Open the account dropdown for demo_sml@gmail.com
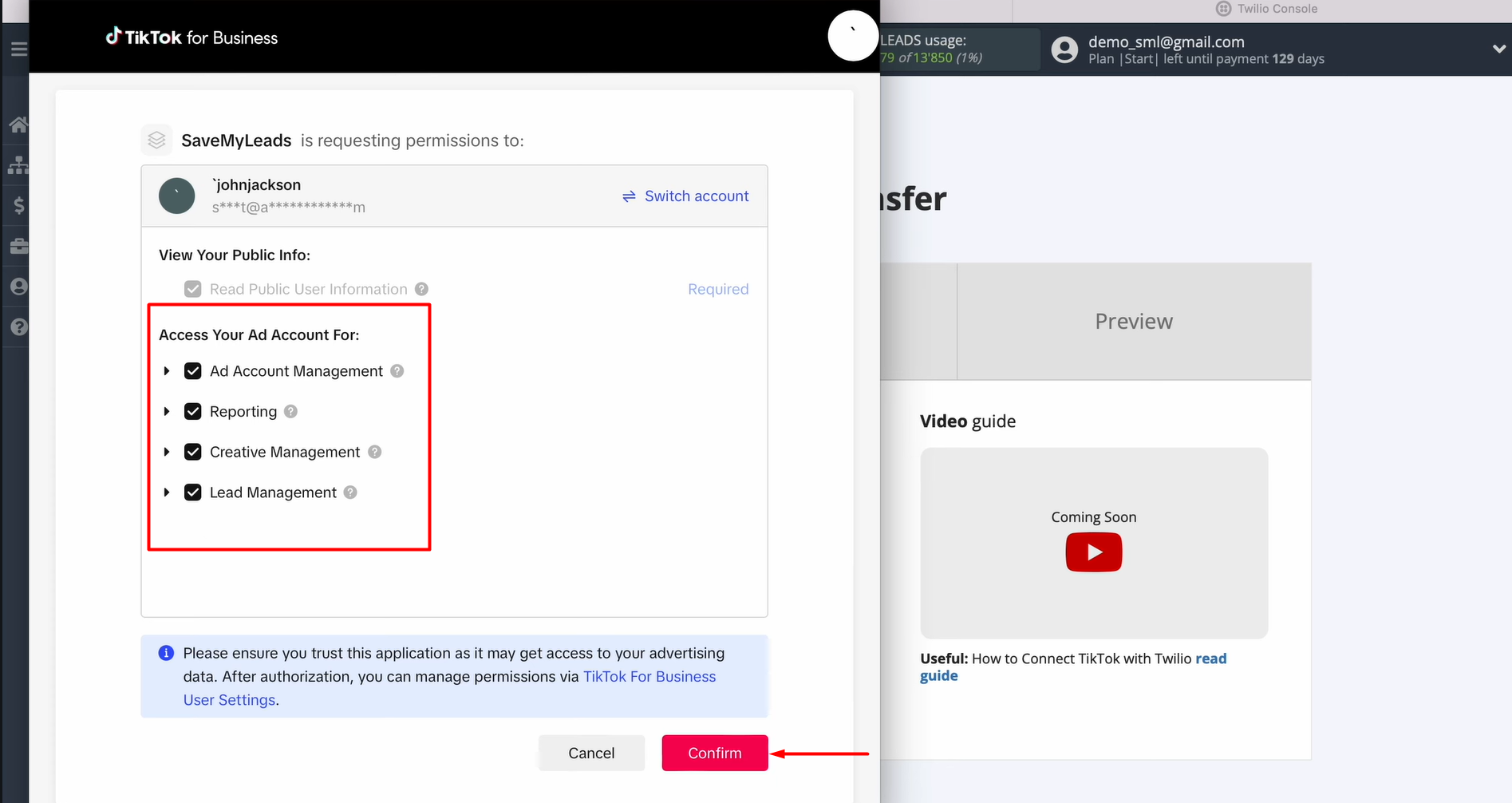The width and height of the screenshot is (1512, 803). 1498,49
